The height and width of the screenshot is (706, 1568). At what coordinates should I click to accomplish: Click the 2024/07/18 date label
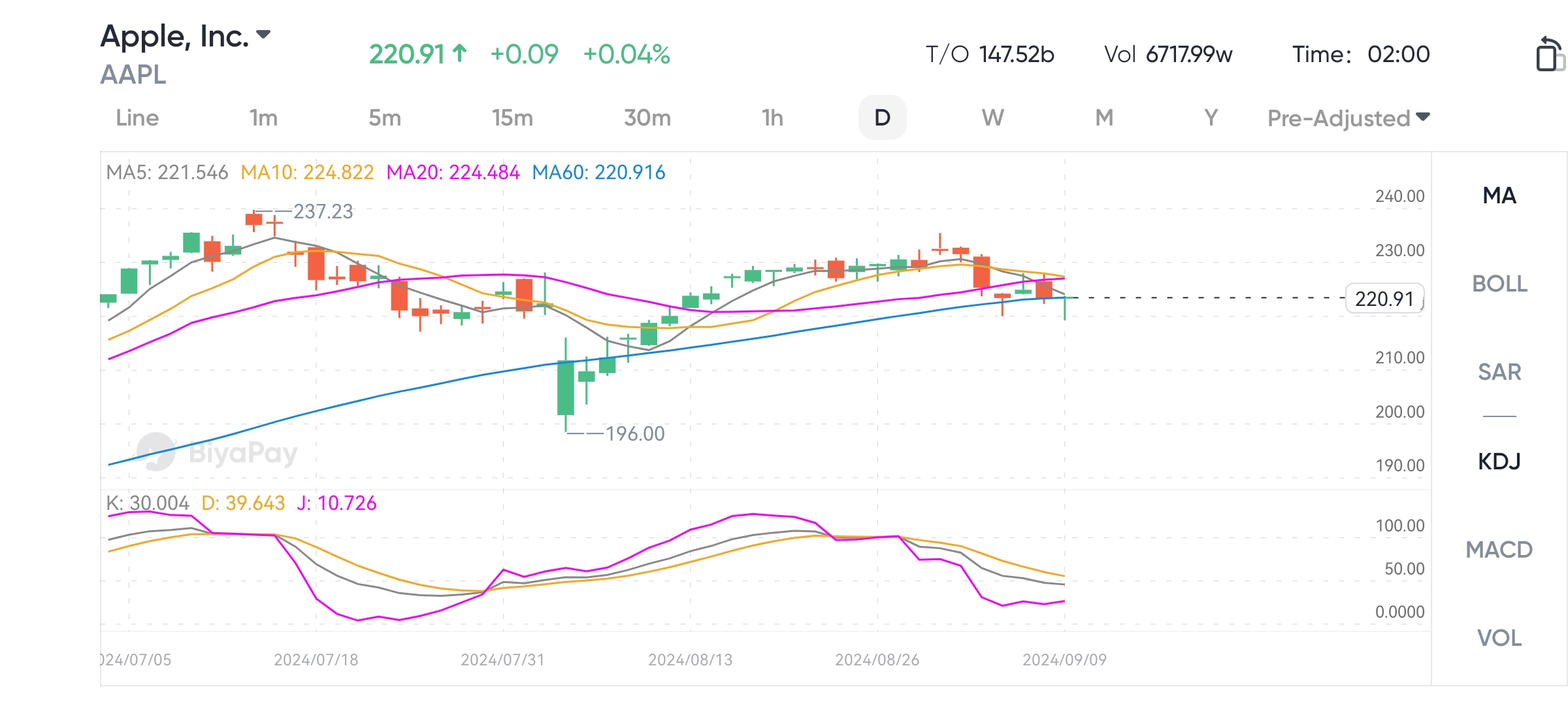[316, 660]
